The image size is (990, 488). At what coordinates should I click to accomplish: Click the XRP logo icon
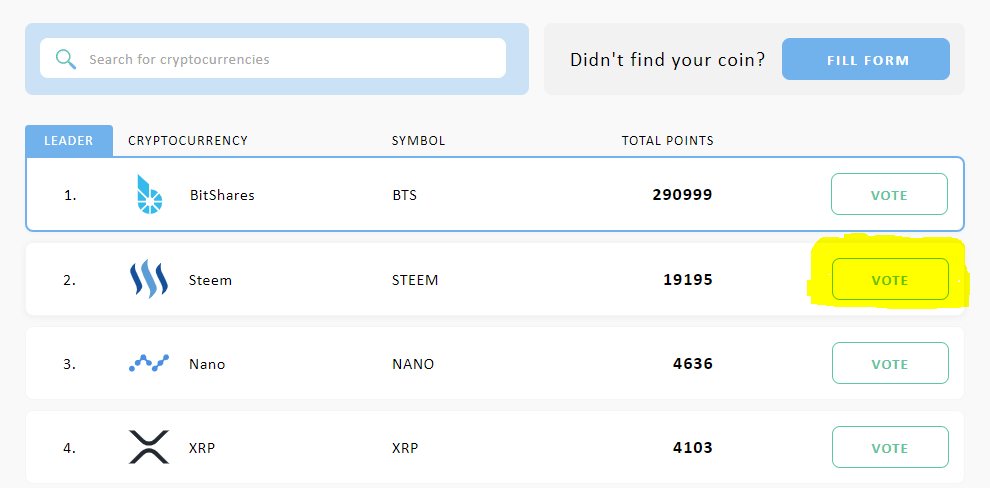149,447
